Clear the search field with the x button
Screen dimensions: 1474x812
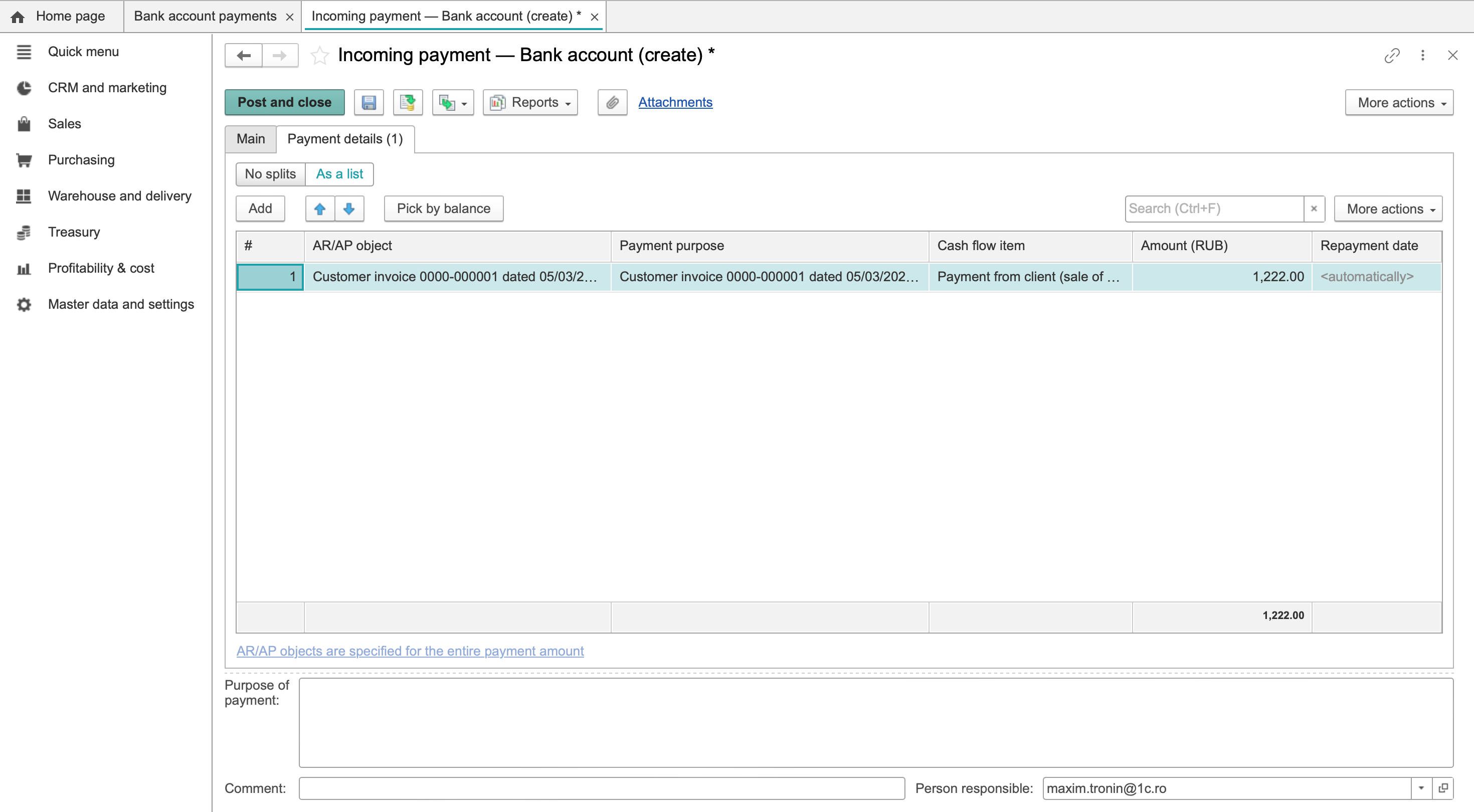tap(1314, 209)
